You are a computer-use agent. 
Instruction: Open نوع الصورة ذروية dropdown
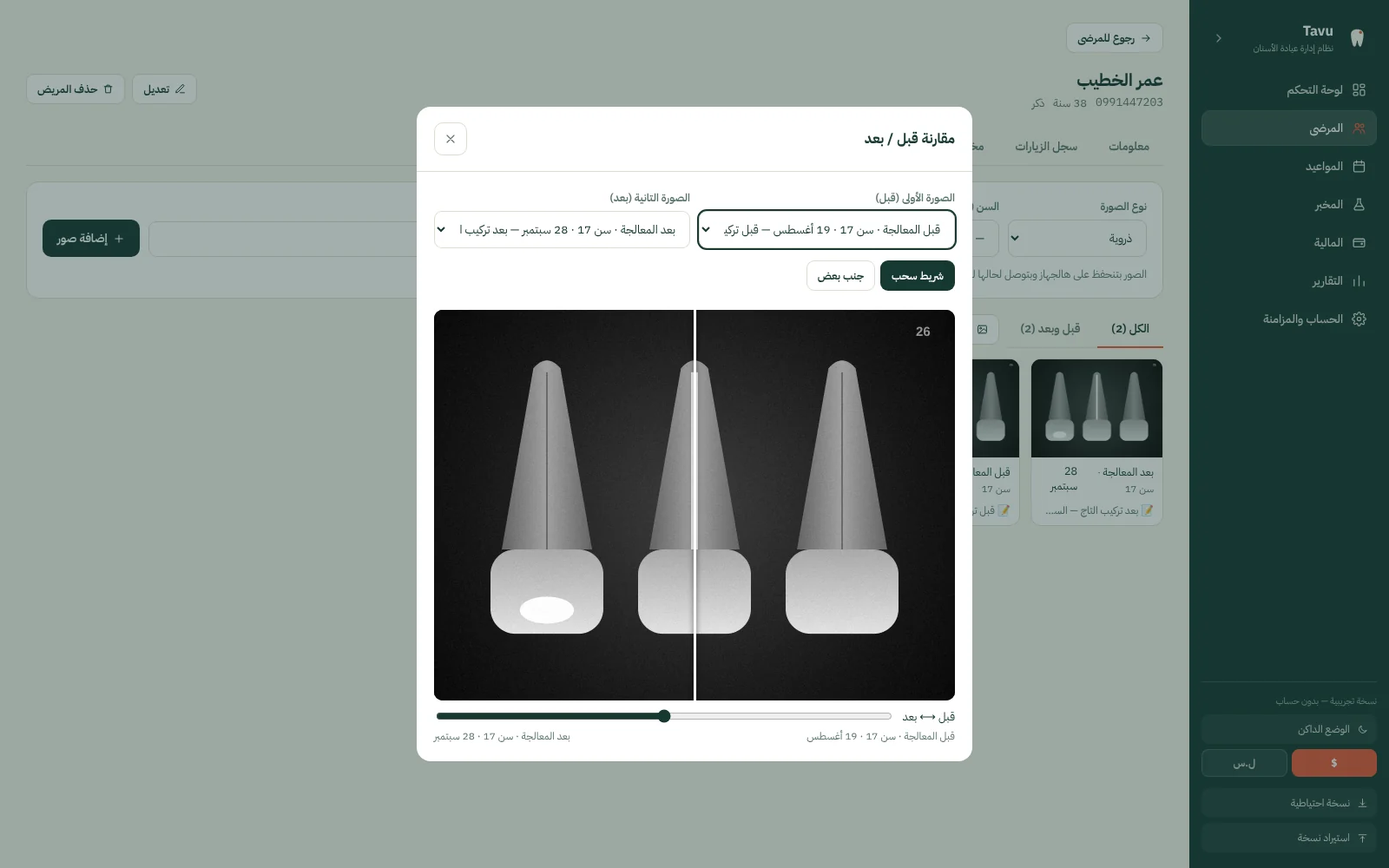click(x=1076, y=239)
